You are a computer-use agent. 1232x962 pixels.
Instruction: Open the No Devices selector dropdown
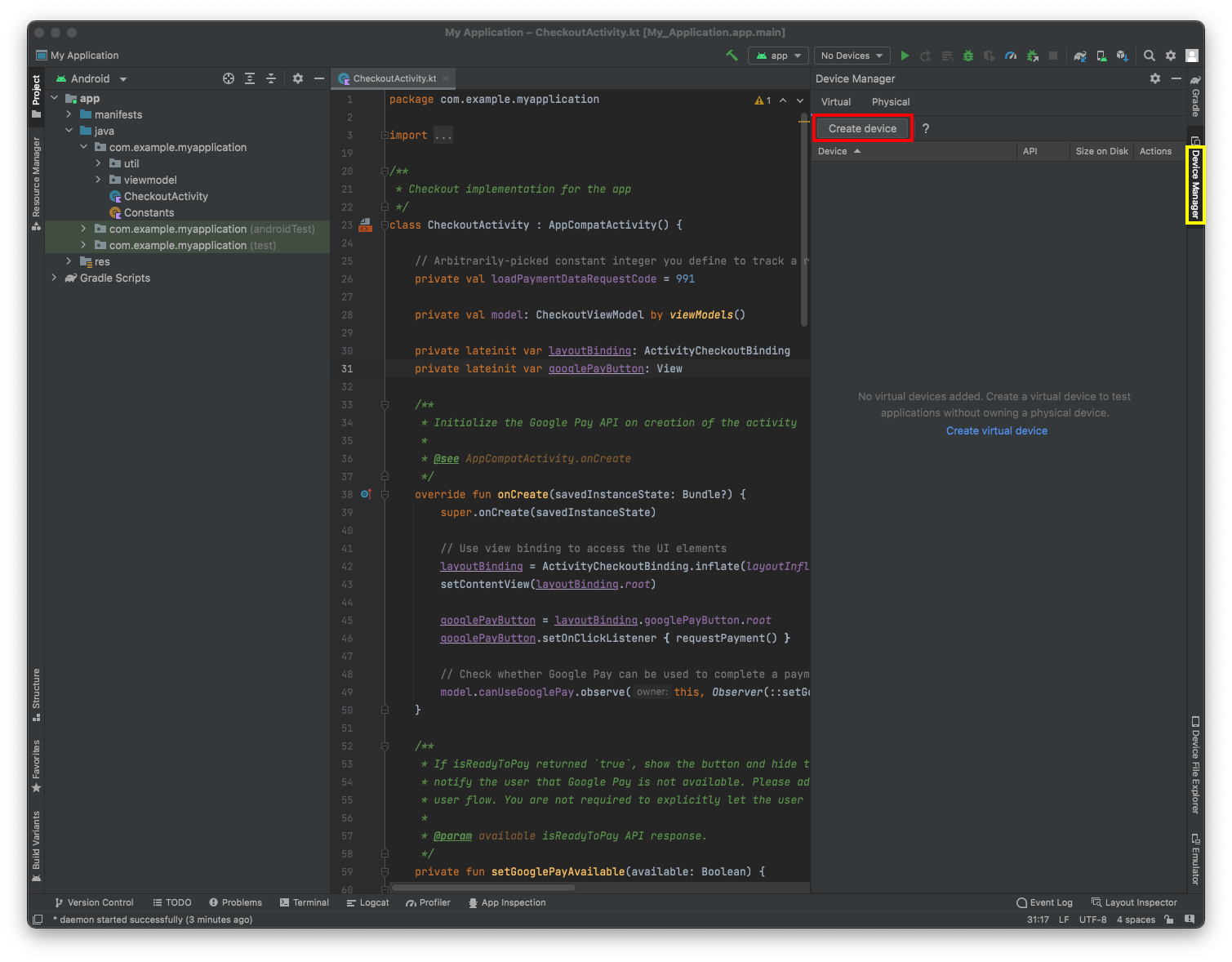852,56
